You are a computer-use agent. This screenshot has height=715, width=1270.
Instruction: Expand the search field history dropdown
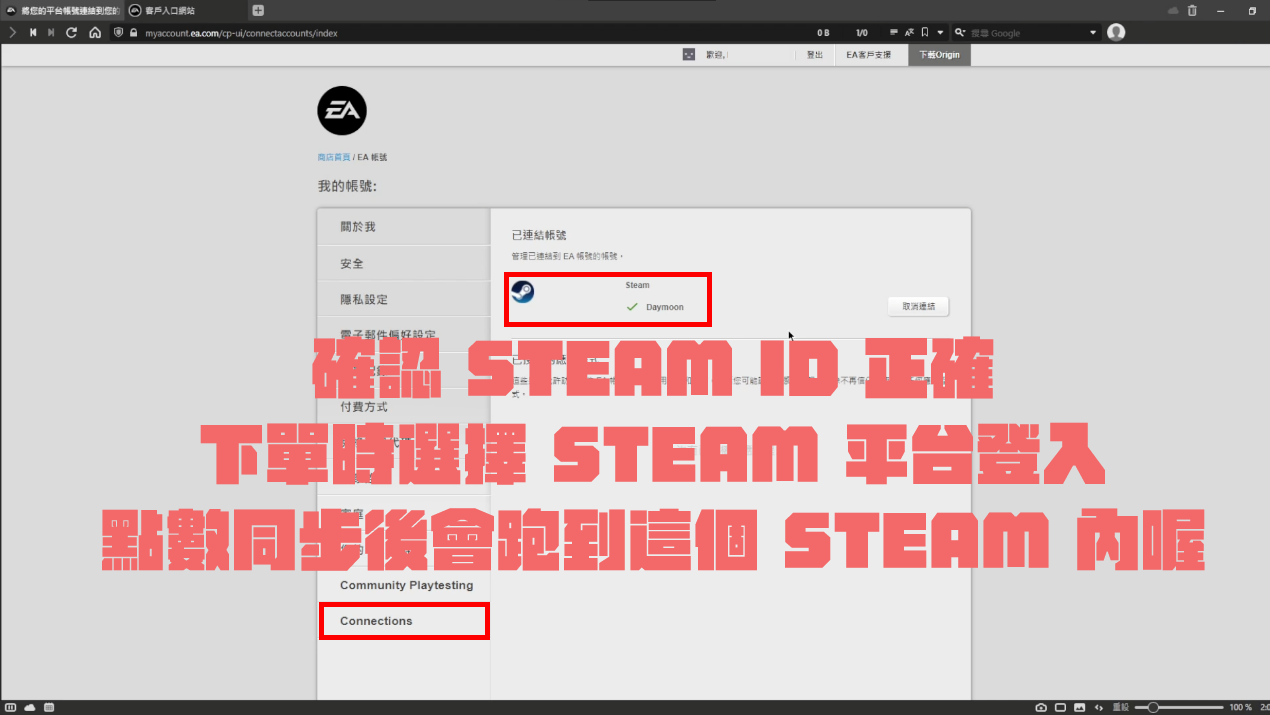pos(1093,33)
